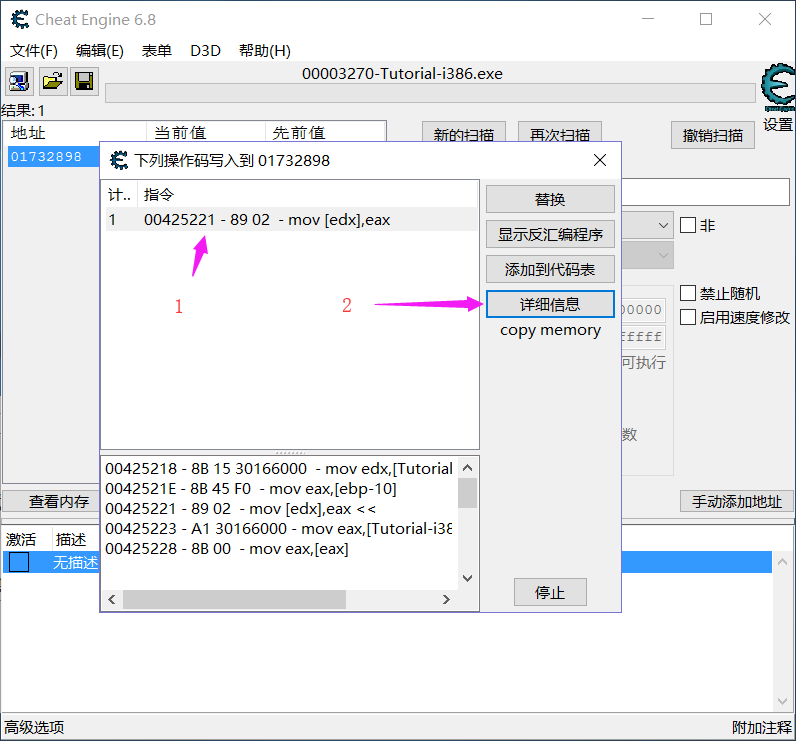
Task: Open the 文件(F) menu
Action: [x=34, y=51]
